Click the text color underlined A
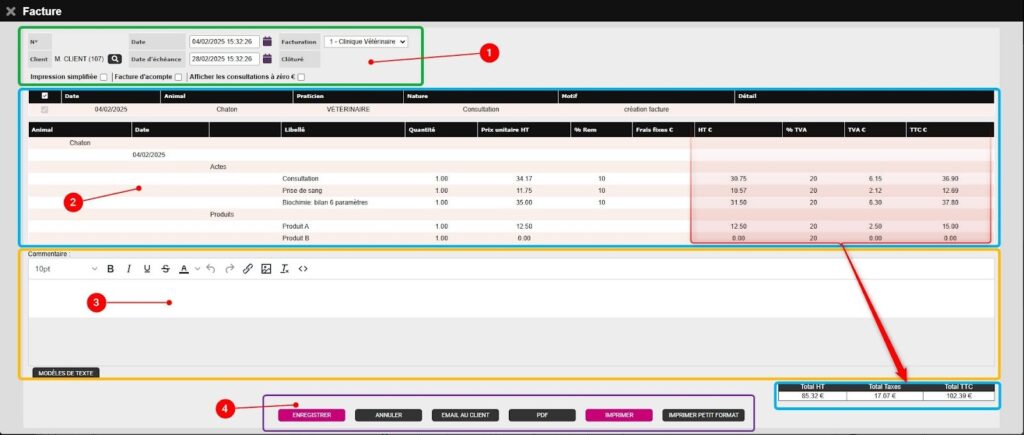Image resolution: width=1024 pixels, height=435 pixels. 184,269
